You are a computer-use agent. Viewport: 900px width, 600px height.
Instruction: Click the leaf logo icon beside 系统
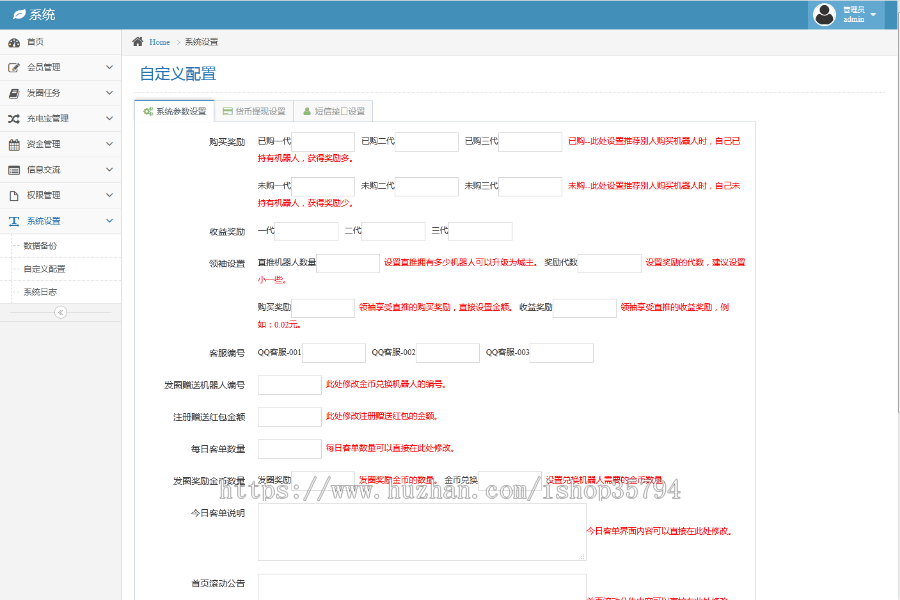point(19,14)
